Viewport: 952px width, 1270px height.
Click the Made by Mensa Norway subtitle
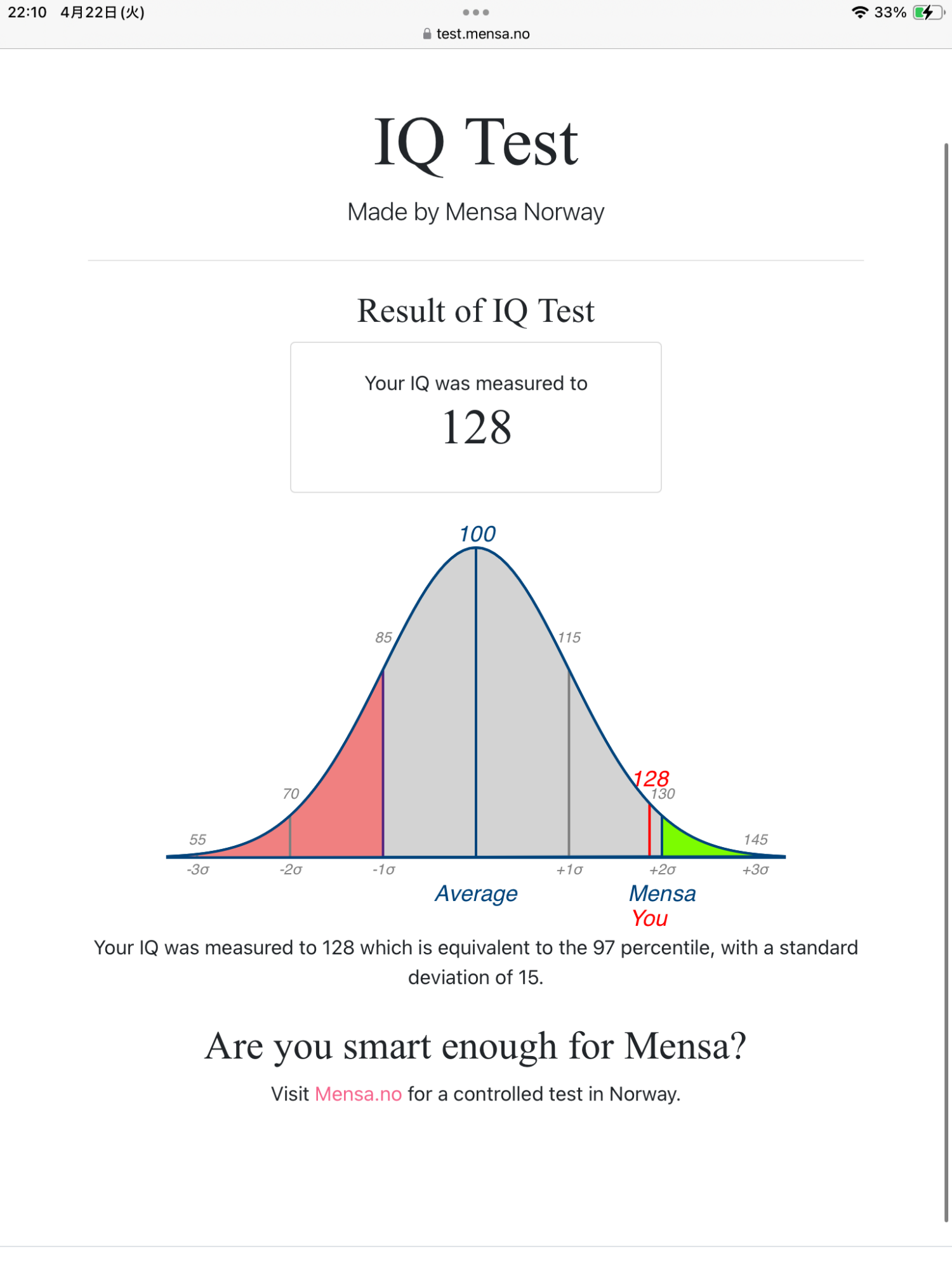475,212
